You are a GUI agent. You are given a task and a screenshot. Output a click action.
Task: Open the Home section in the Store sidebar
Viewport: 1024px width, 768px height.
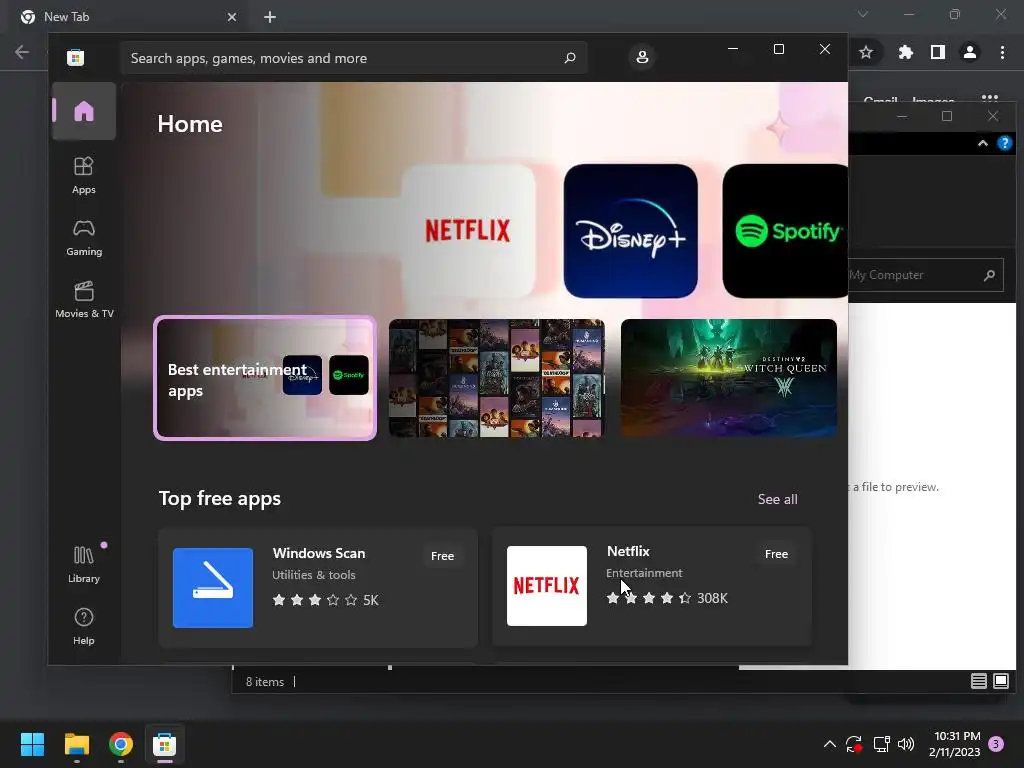coord(84,111)
